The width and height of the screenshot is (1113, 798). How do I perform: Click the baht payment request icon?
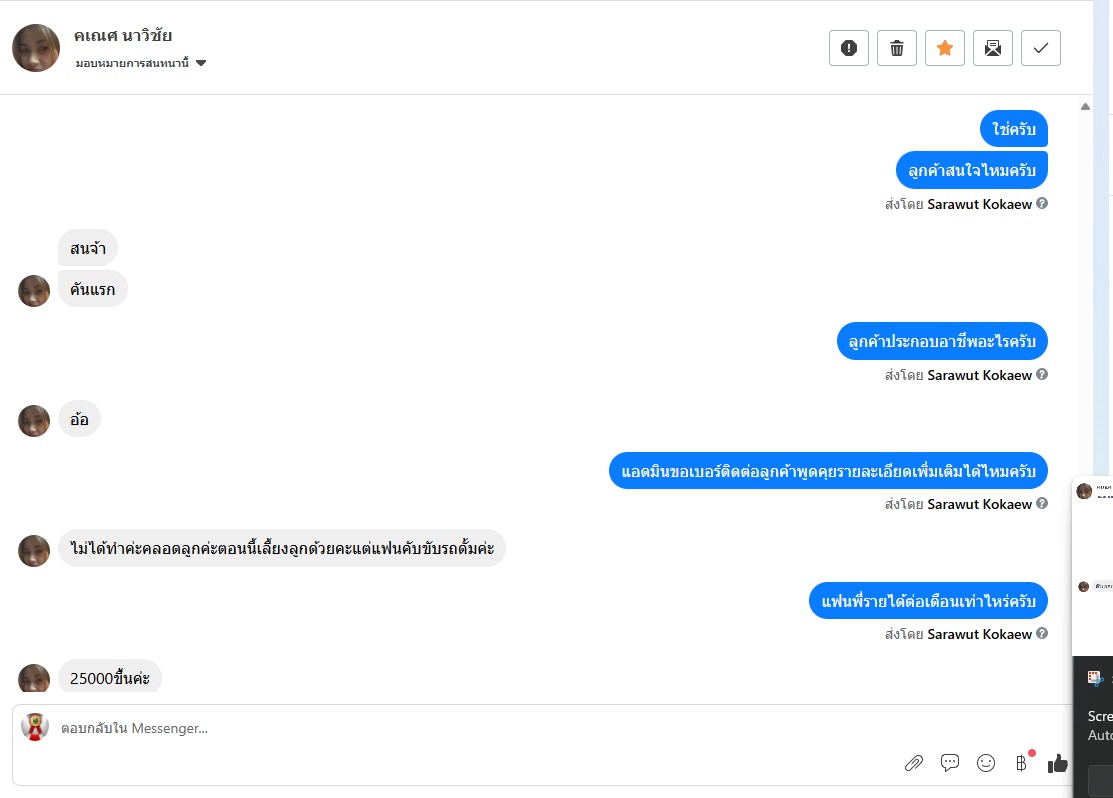click(1021, 763)
